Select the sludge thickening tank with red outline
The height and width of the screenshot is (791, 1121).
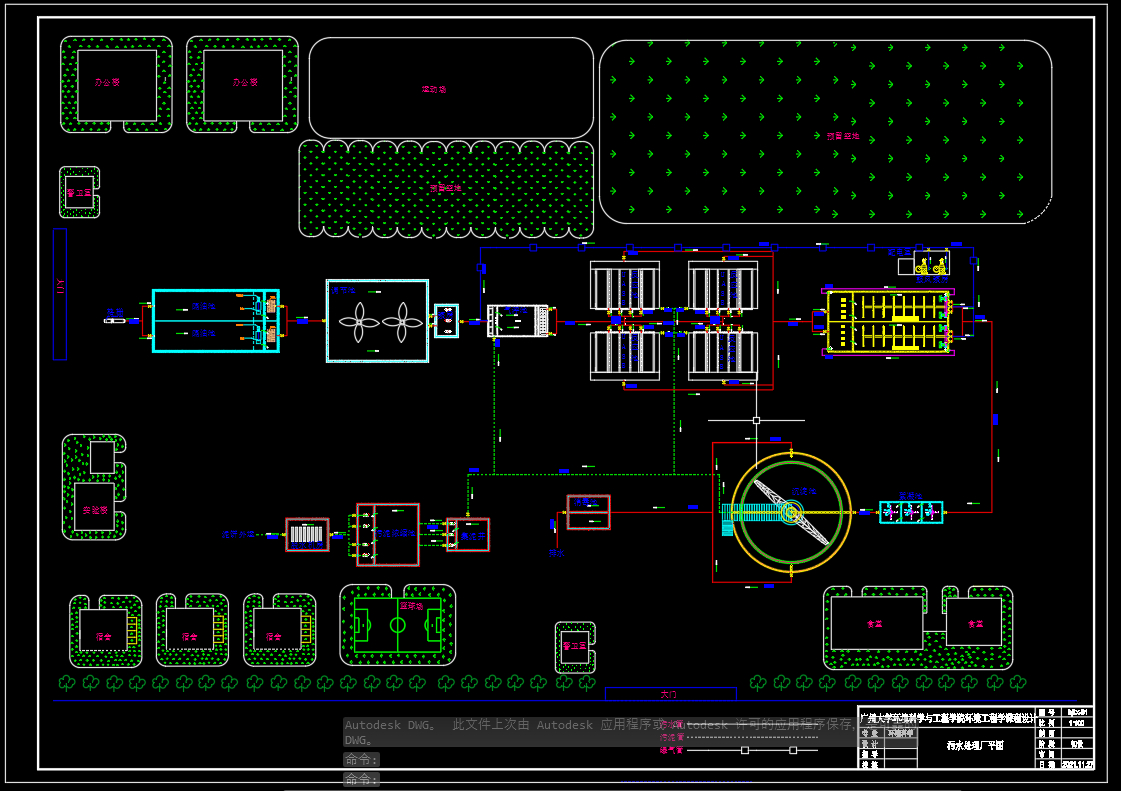(x=387, y=535)
